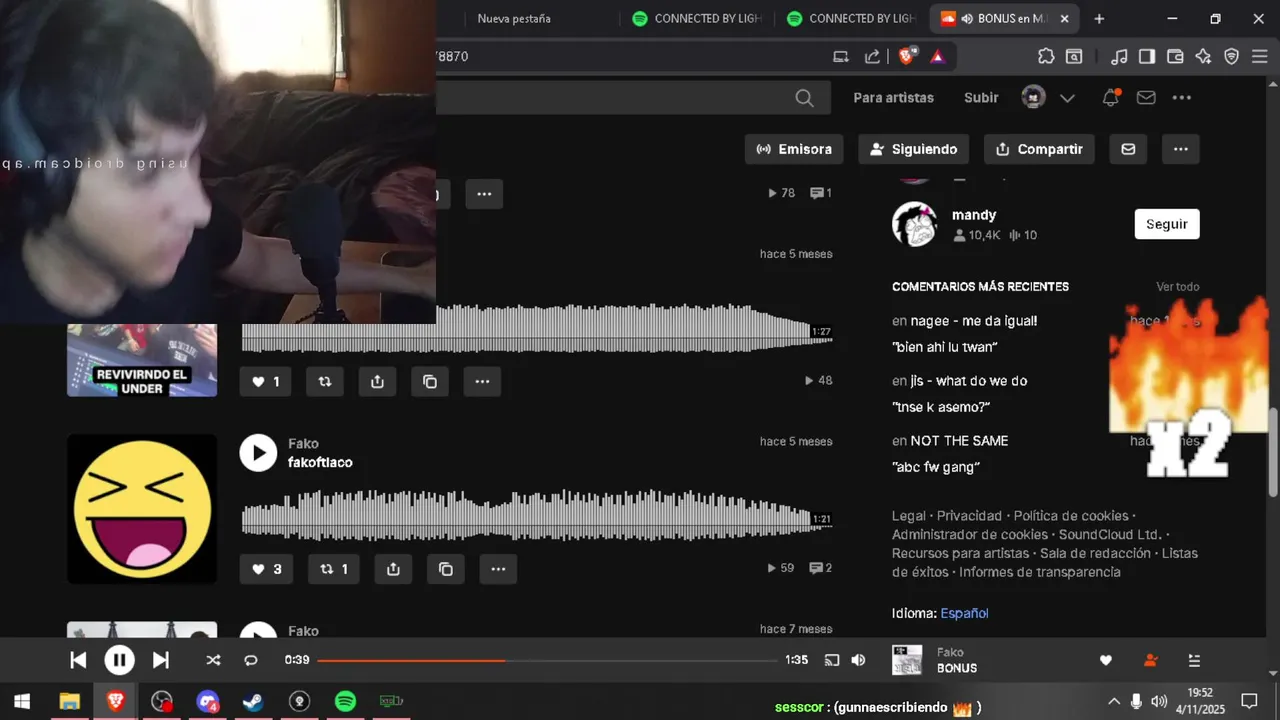Switch to Nueva pestaña tab

pos(514,18)
